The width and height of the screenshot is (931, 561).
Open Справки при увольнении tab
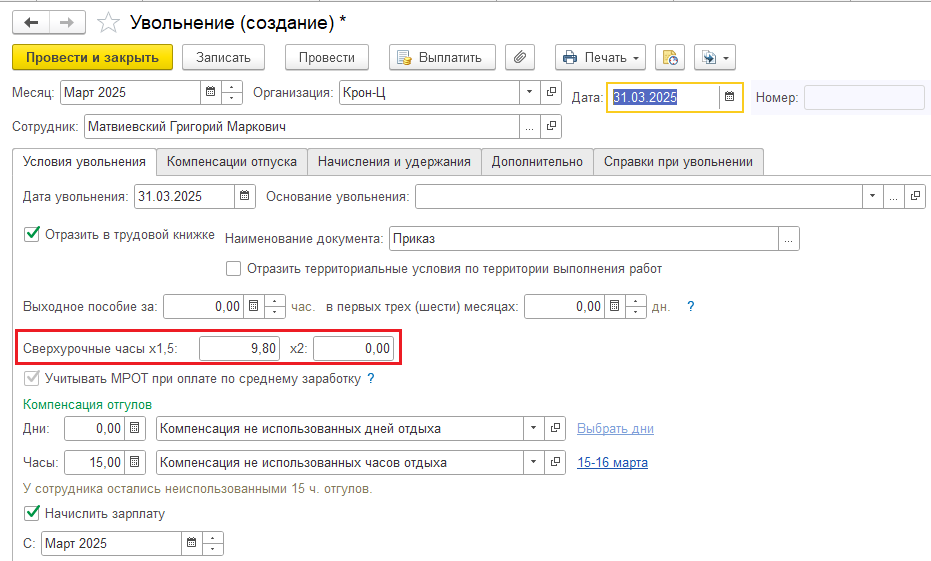point(678,161)
